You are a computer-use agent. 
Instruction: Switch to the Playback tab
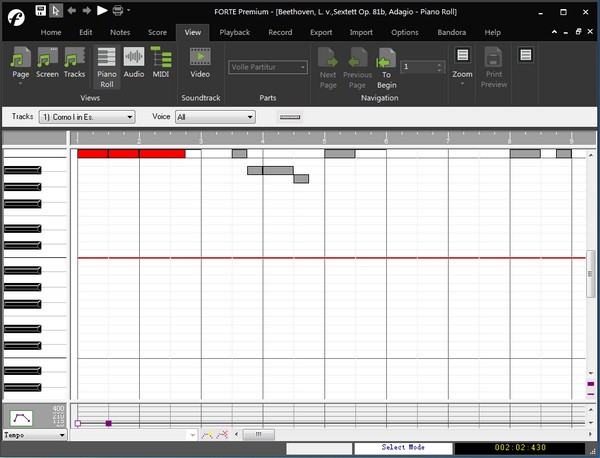[x=234, y=32]
